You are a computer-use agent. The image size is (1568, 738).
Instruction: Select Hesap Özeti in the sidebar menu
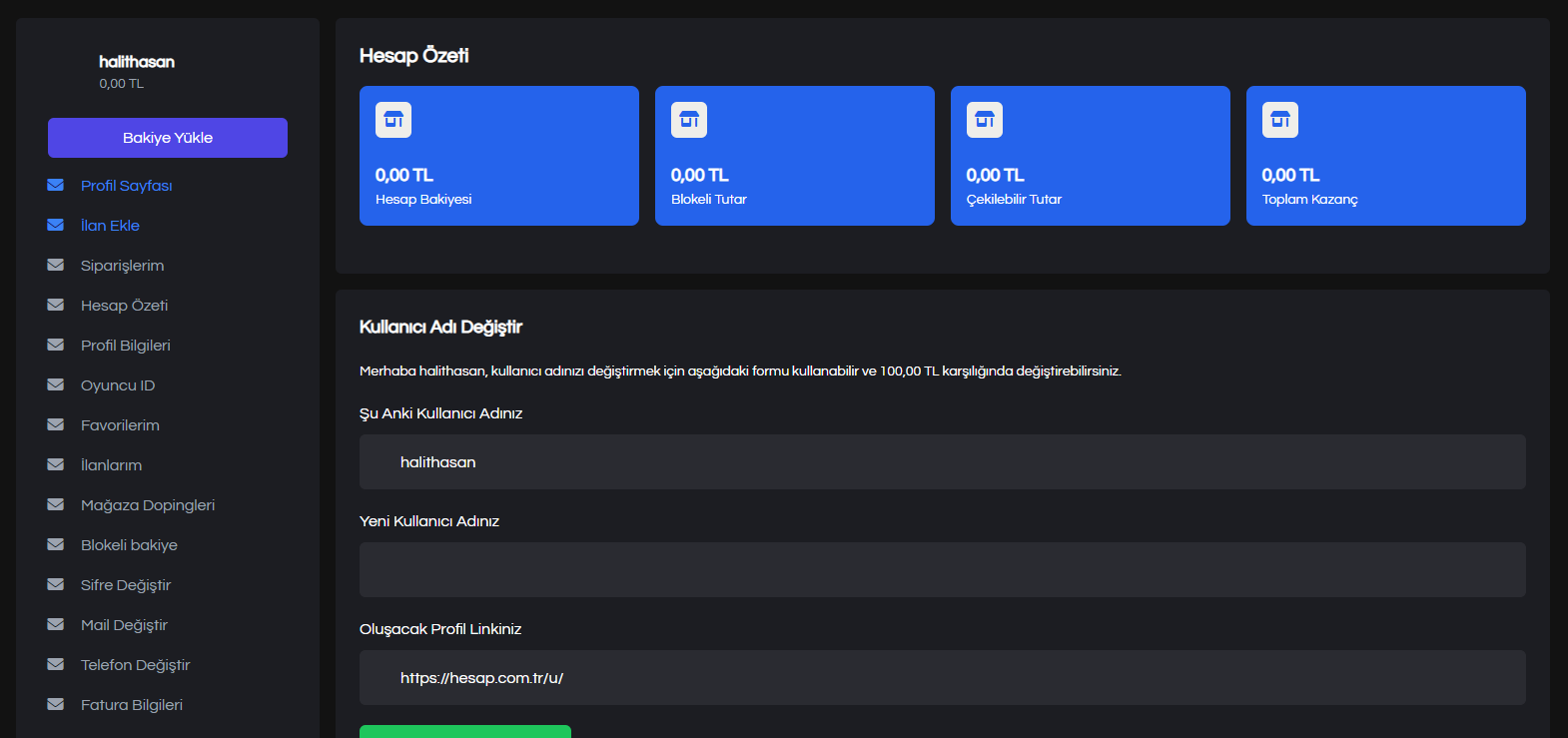coord(125,306)
